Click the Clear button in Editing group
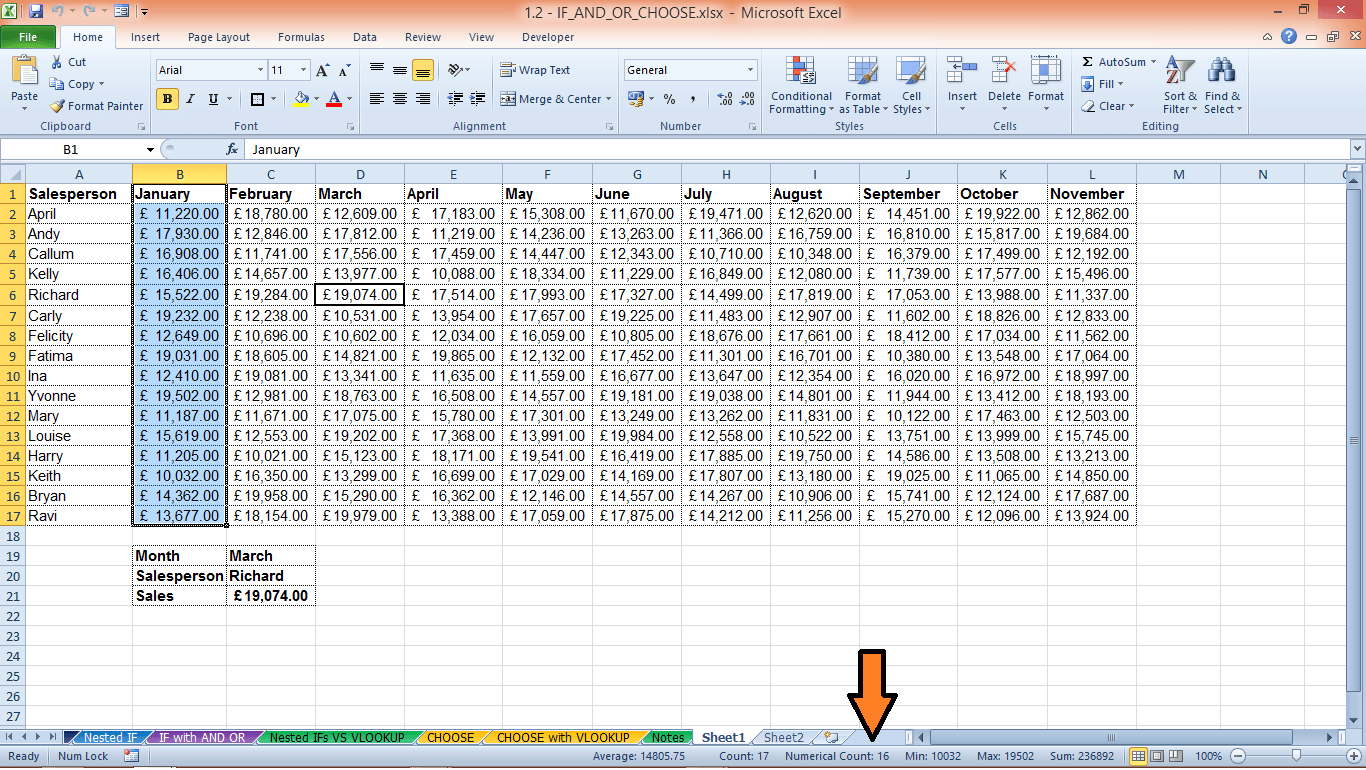 pyautogui.click(x=1110, y=106)
